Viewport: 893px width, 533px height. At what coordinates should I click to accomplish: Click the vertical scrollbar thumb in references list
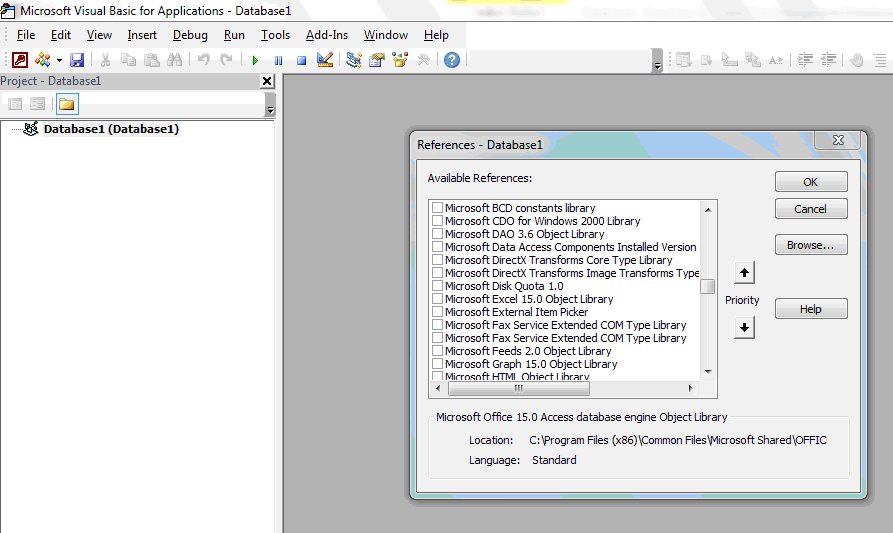pyautogui.click(x=708, y=286)
